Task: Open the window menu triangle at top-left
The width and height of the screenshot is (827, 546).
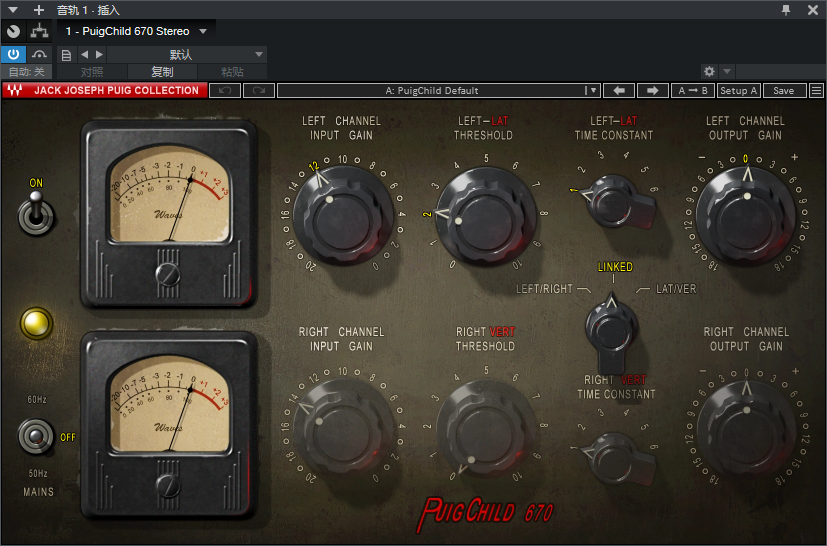Action: pos(13,10)
